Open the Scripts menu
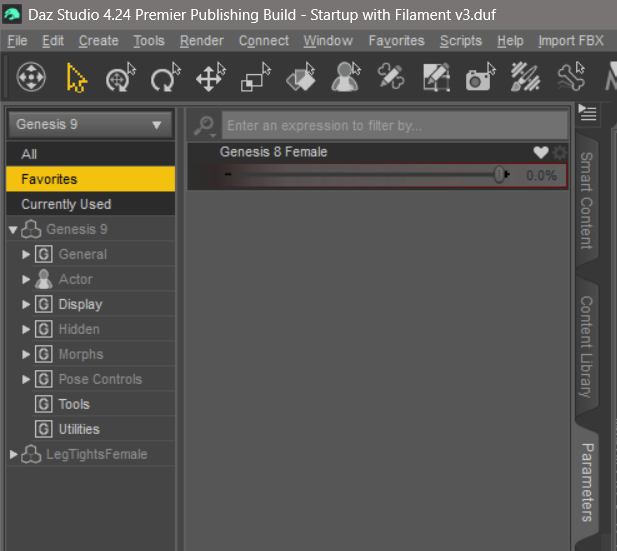Image resolution: width=617 pixels, height=551 pixels. 460,41
